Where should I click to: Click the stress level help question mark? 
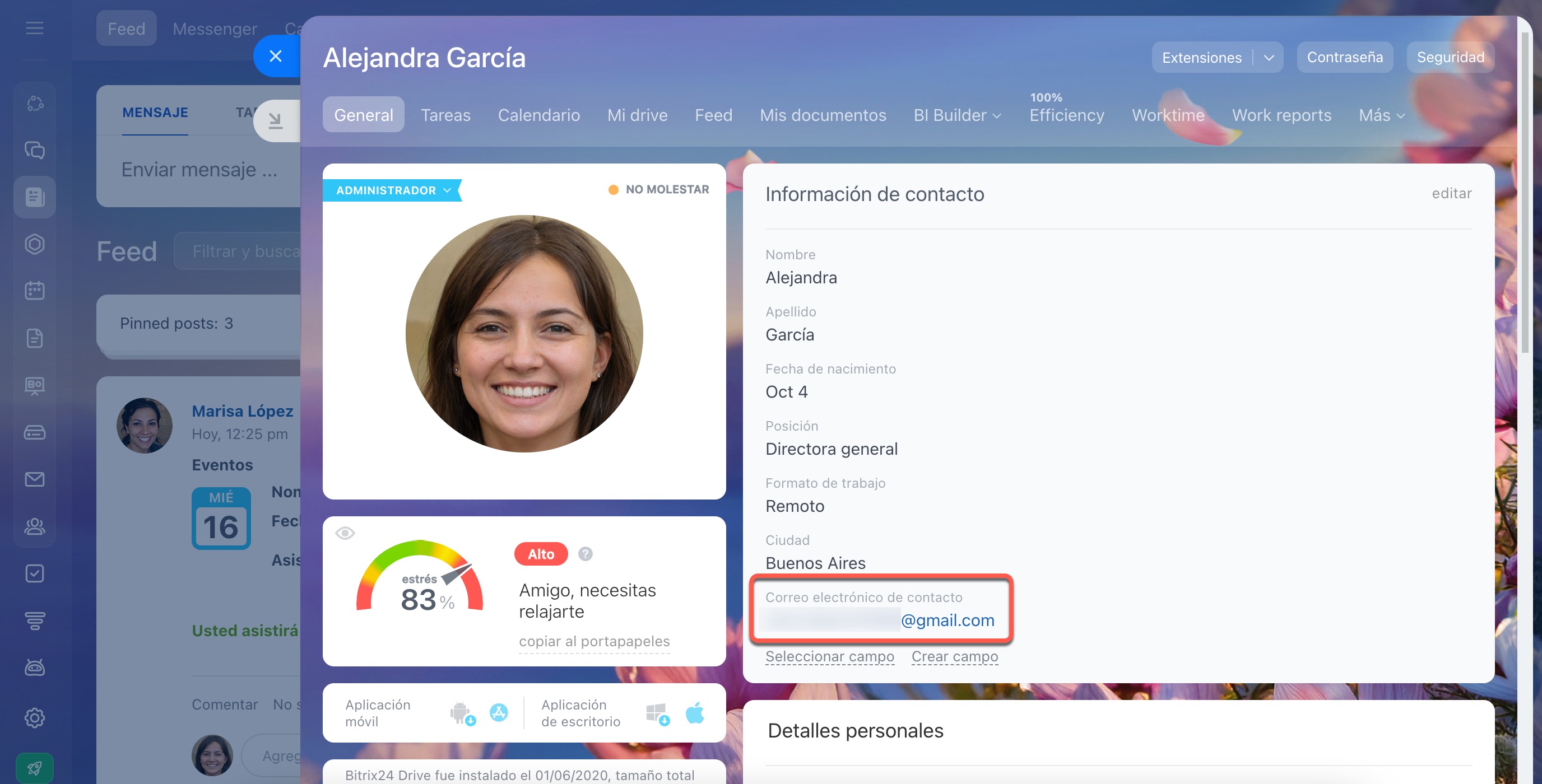[x=586, y=554]
